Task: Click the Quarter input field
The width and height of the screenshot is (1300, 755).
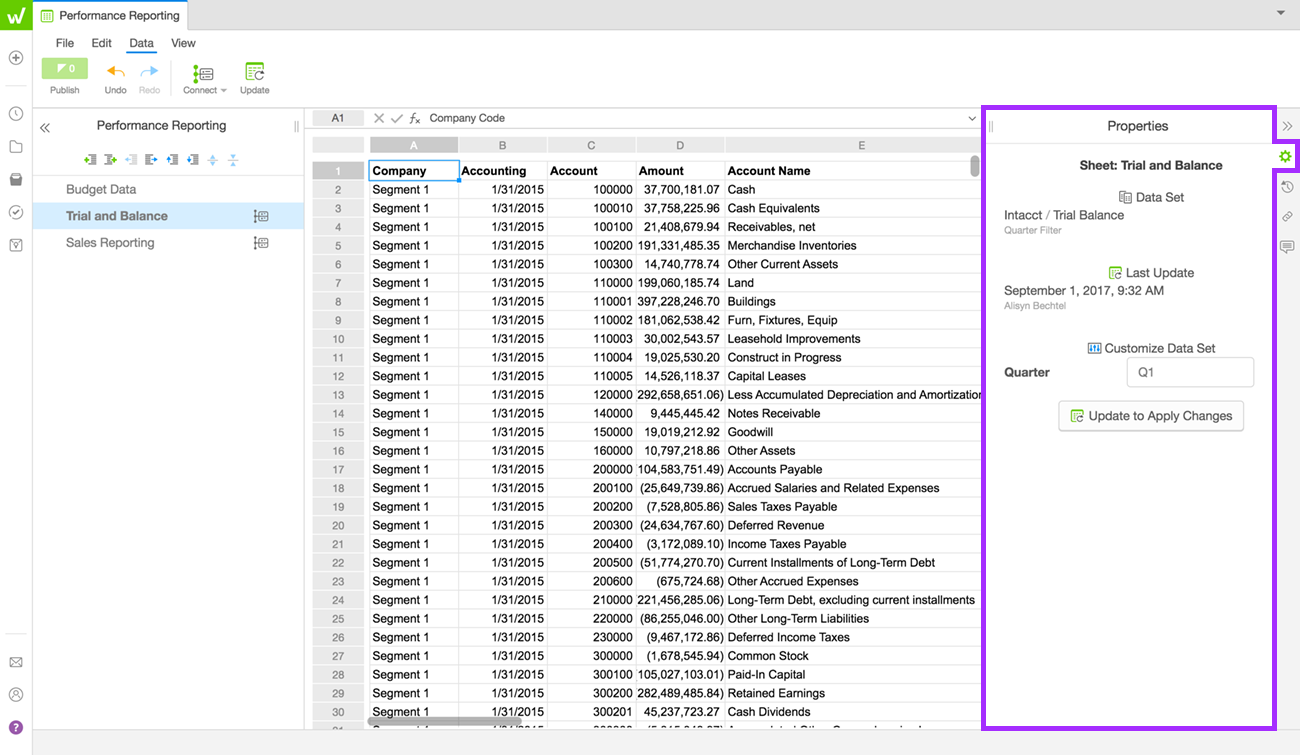Action: tap(1189, 372)
